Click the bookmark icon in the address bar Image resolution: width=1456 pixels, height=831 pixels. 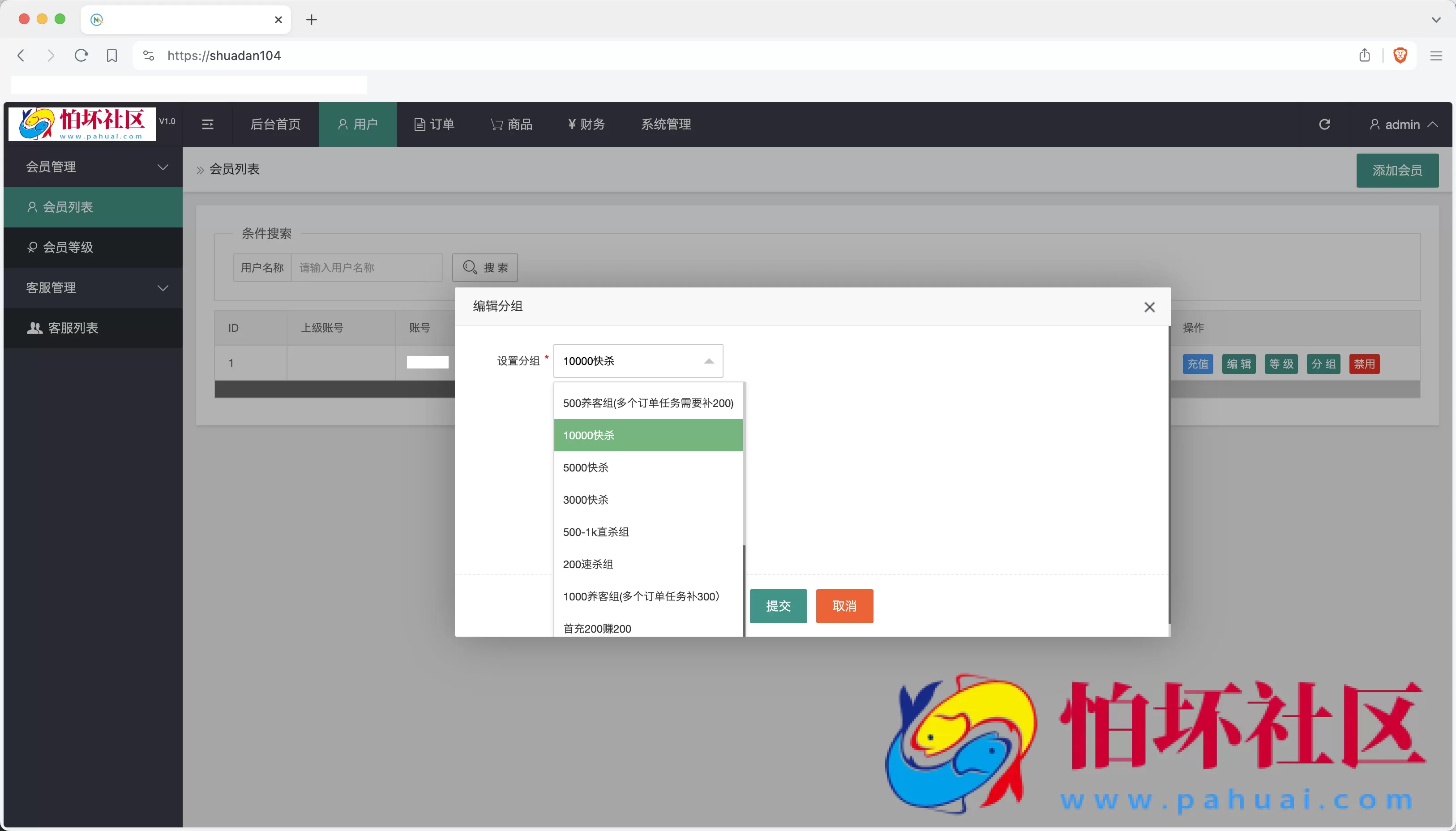(x=112, y=56)
